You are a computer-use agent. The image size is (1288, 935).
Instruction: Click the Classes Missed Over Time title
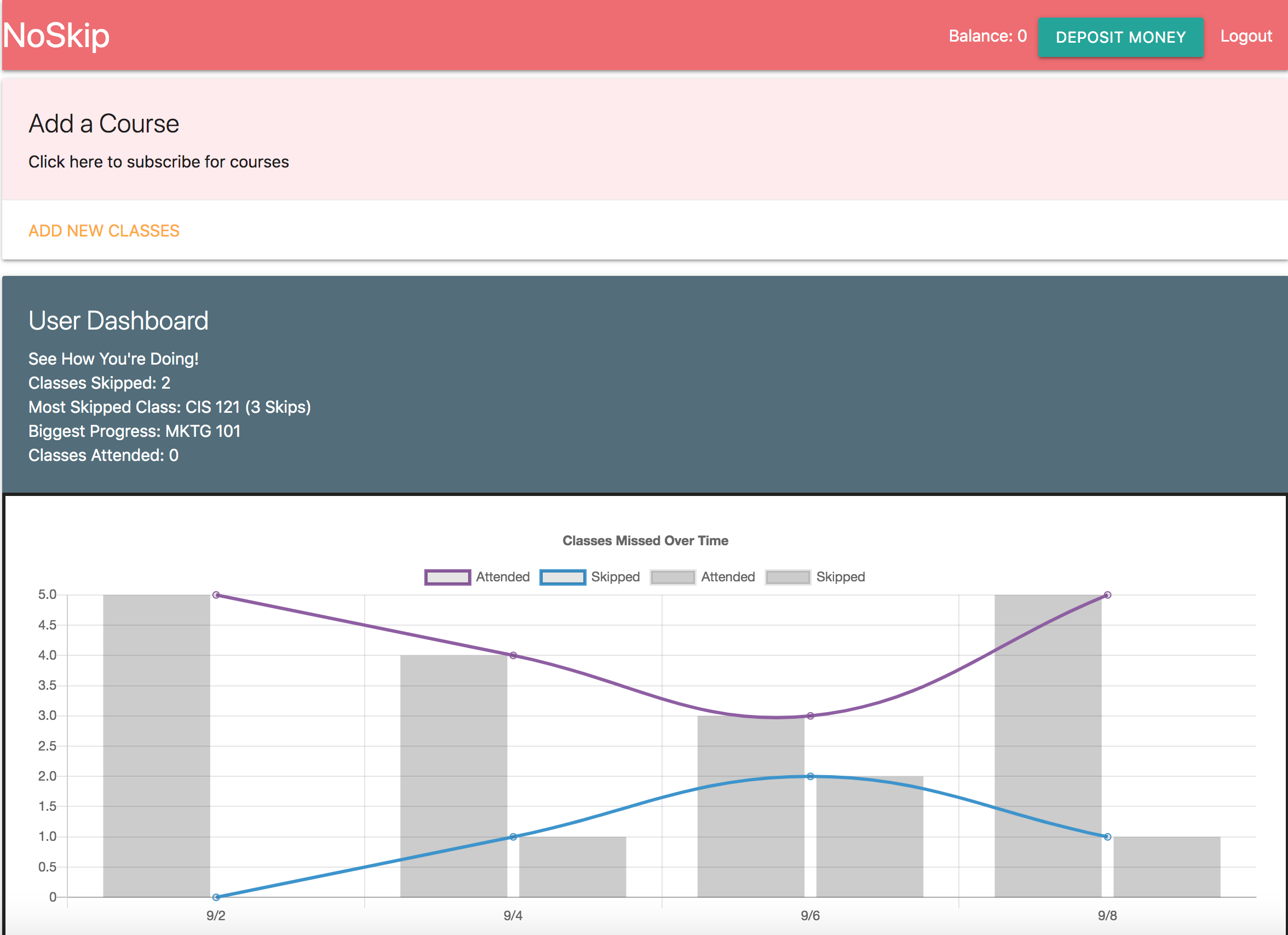[645, 540]
